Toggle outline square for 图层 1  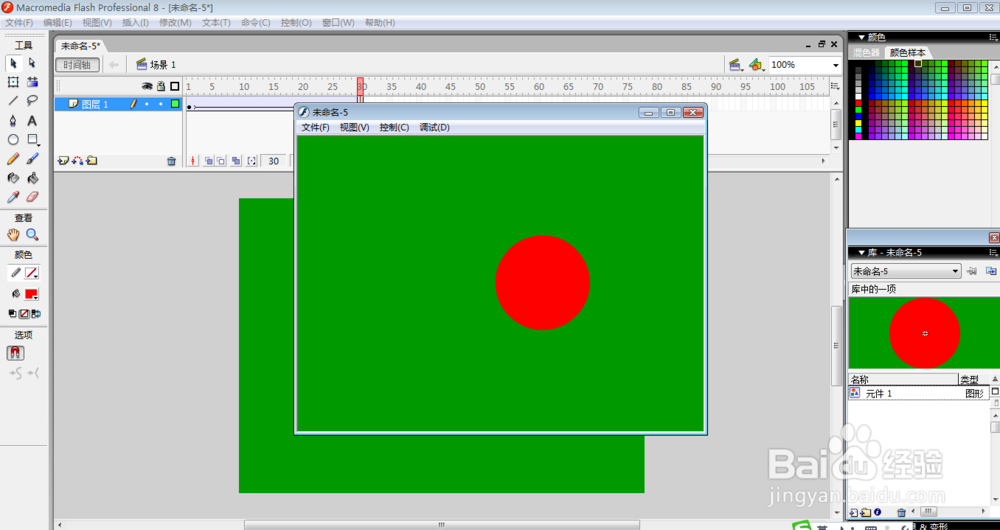[175, 104]
